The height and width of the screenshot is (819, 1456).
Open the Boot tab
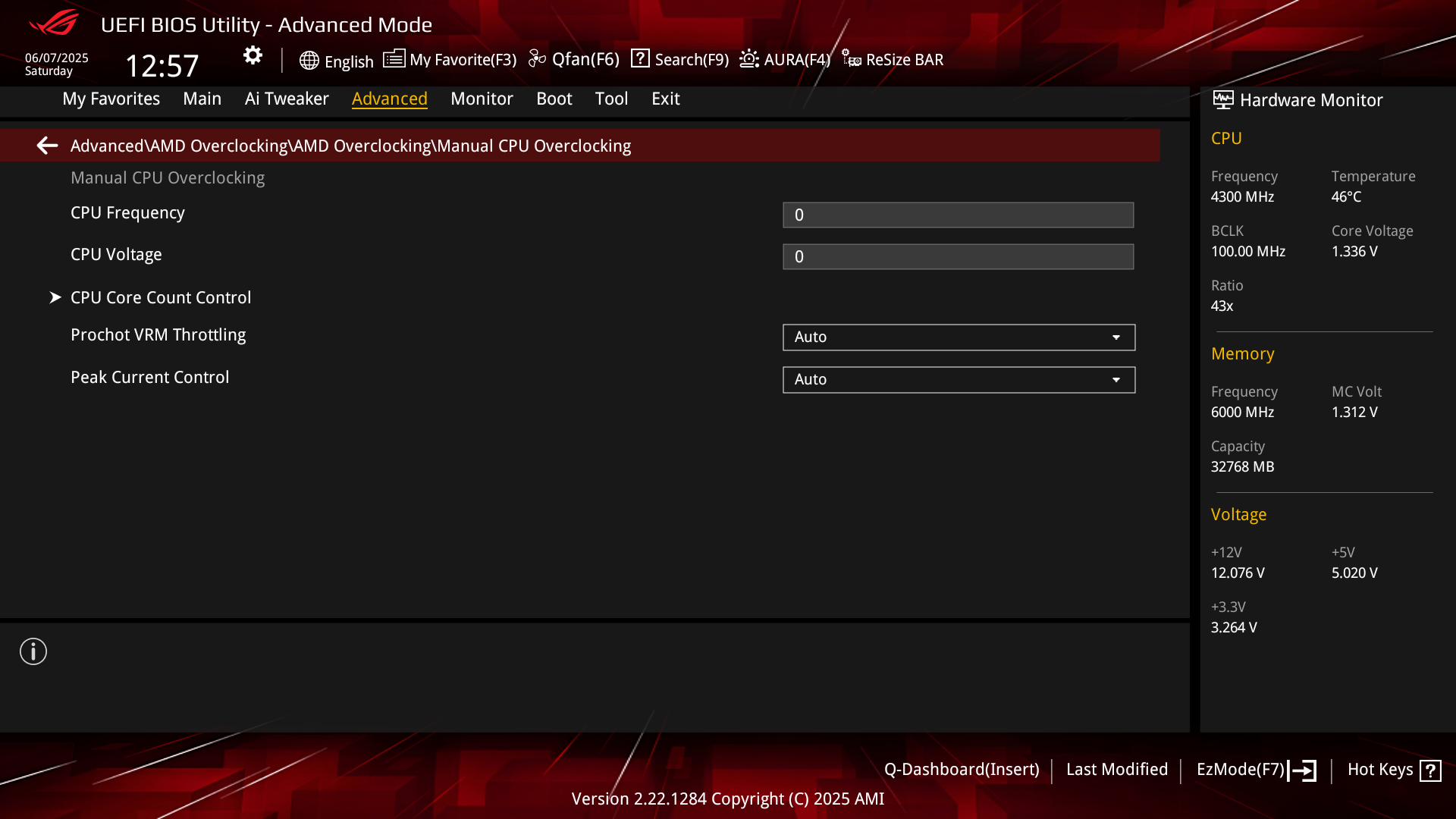click(554, 99)
